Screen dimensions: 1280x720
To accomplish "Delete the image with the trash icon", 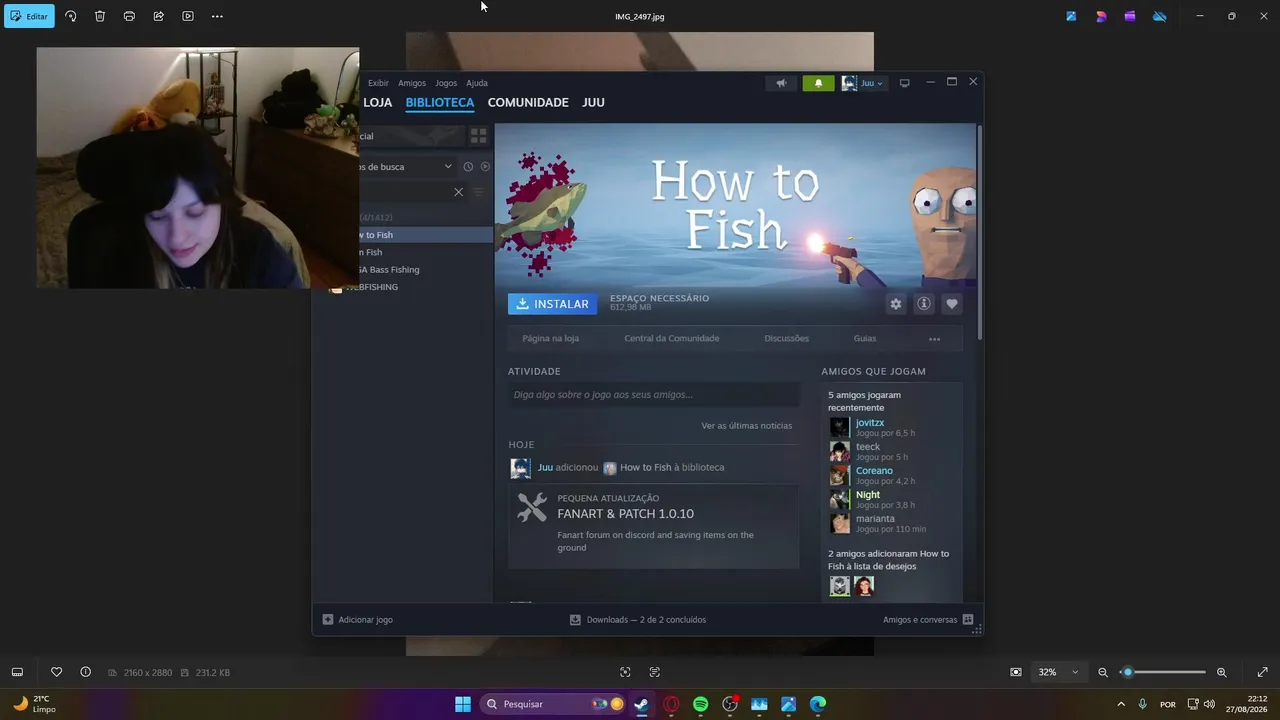I will (100, 16).
